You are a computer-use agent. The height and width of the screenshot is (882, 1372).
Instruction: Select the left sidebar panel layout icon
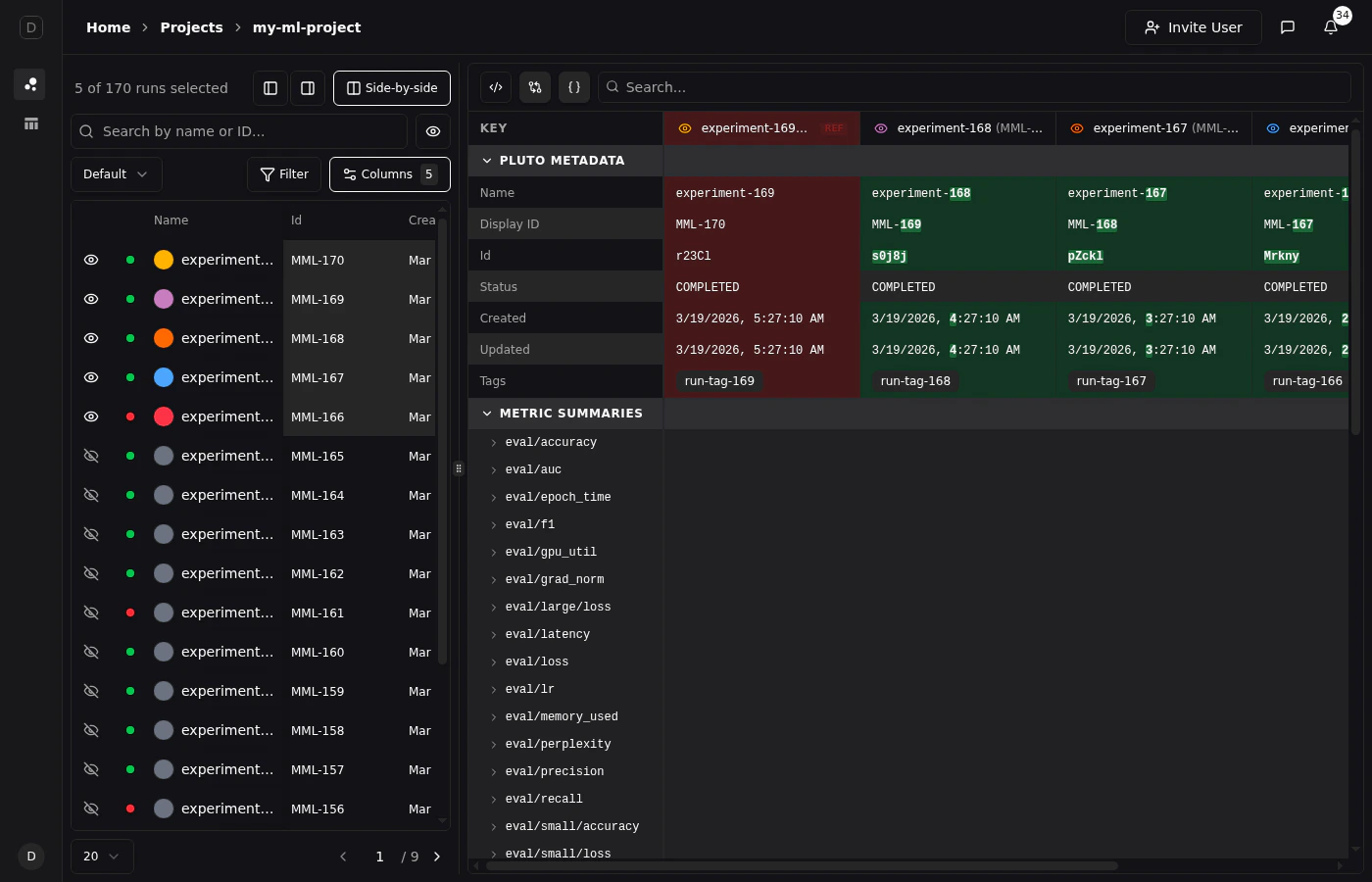(x=270, y=88)
